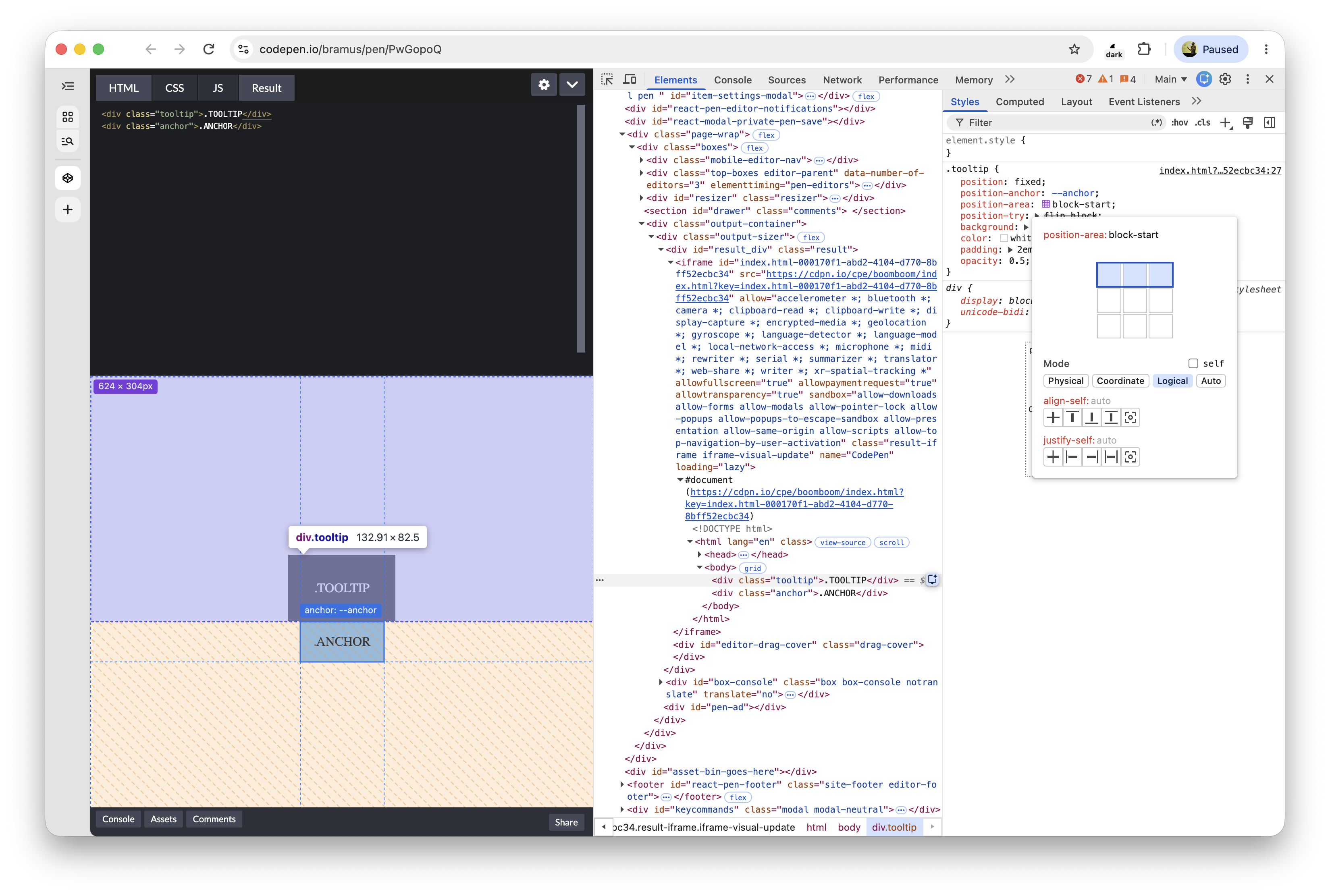Open the sidebar search list icon
This screenshot has width=1330, height=896.
coord(67,141)
